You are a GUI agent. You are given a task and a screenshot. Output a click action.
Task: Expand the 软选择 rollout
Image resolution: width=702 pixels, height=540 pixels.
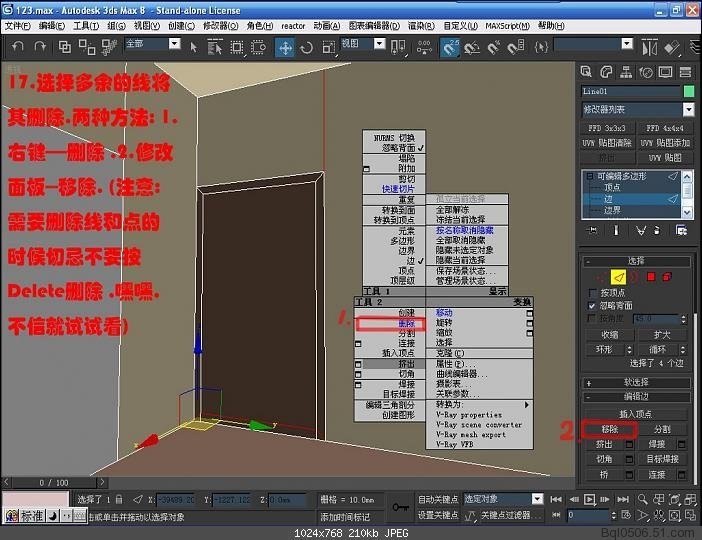point(636,382)
